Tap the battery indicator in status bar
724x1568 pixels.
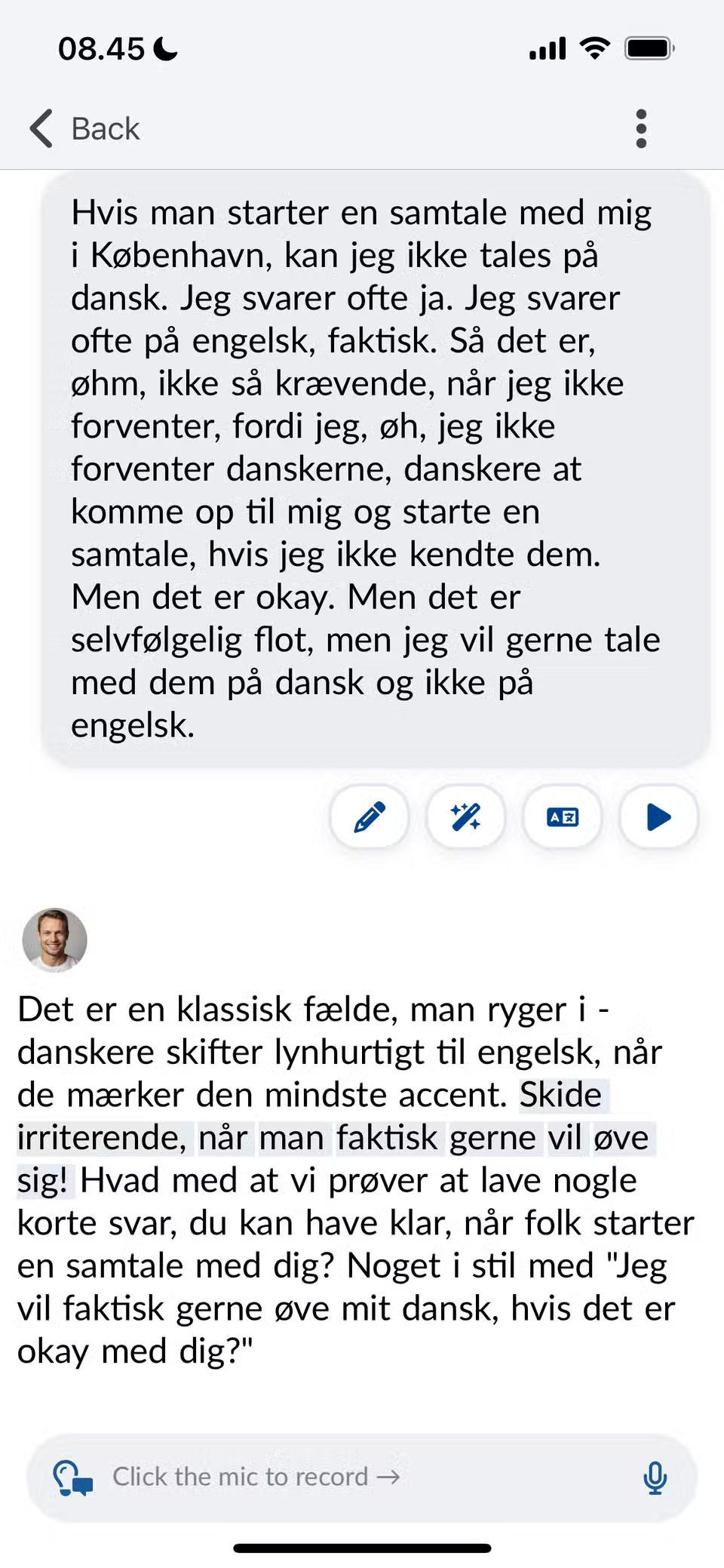coord(649,49)
